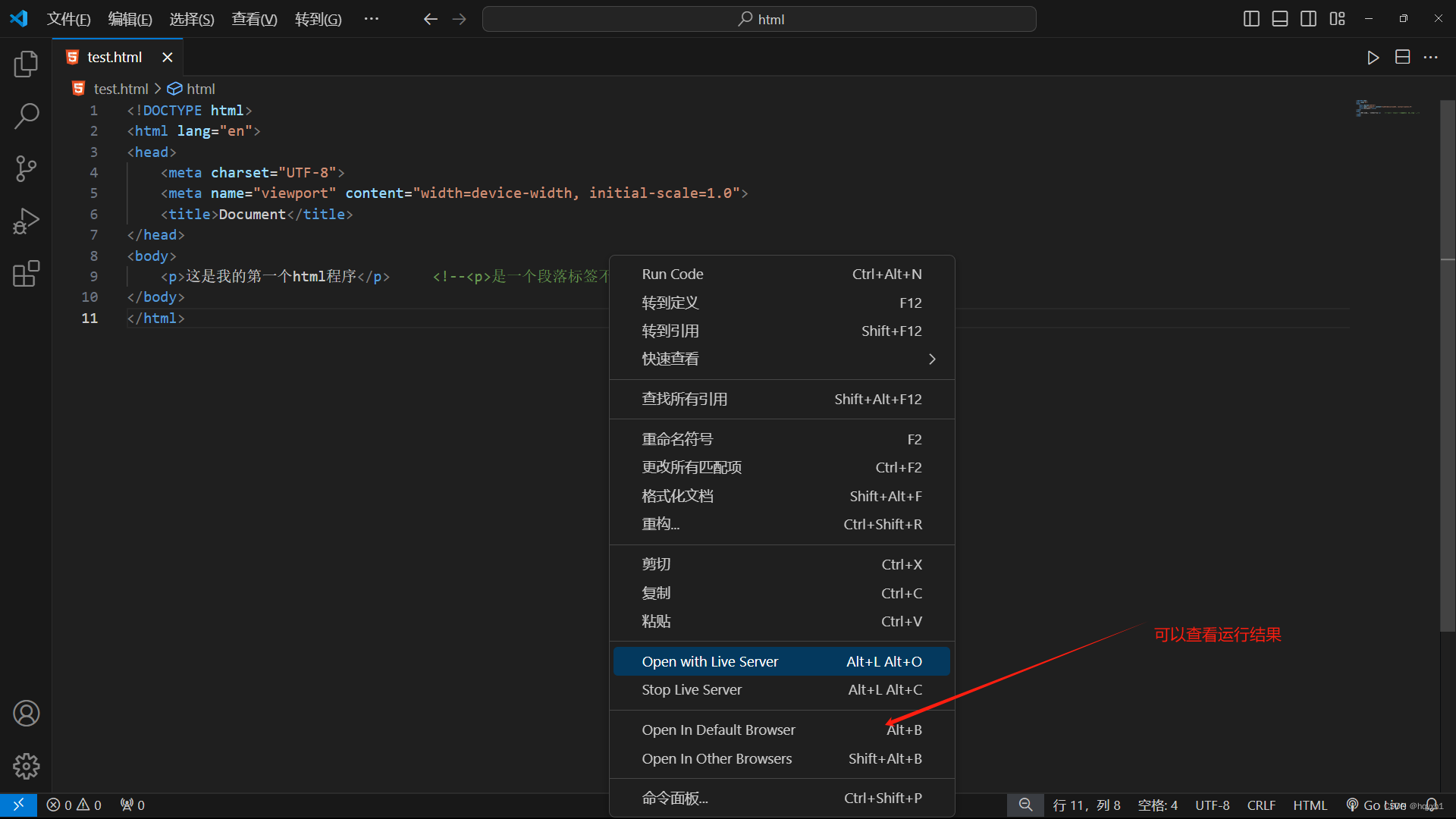Toggle the bottom panel layout button
This screenshot has width=1456, height=819.
tap(1280, 19)
